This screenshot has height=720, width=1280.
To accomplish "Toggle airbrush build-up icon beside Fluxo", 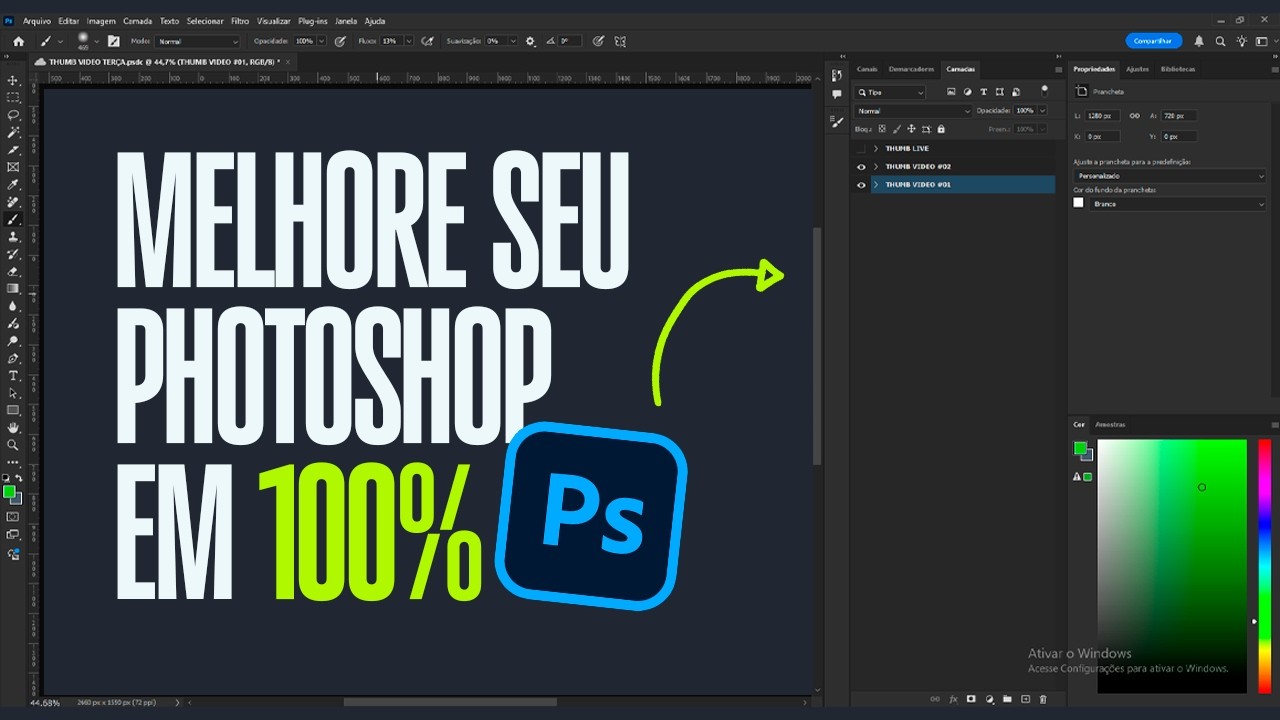I will (x=428, y=41).
